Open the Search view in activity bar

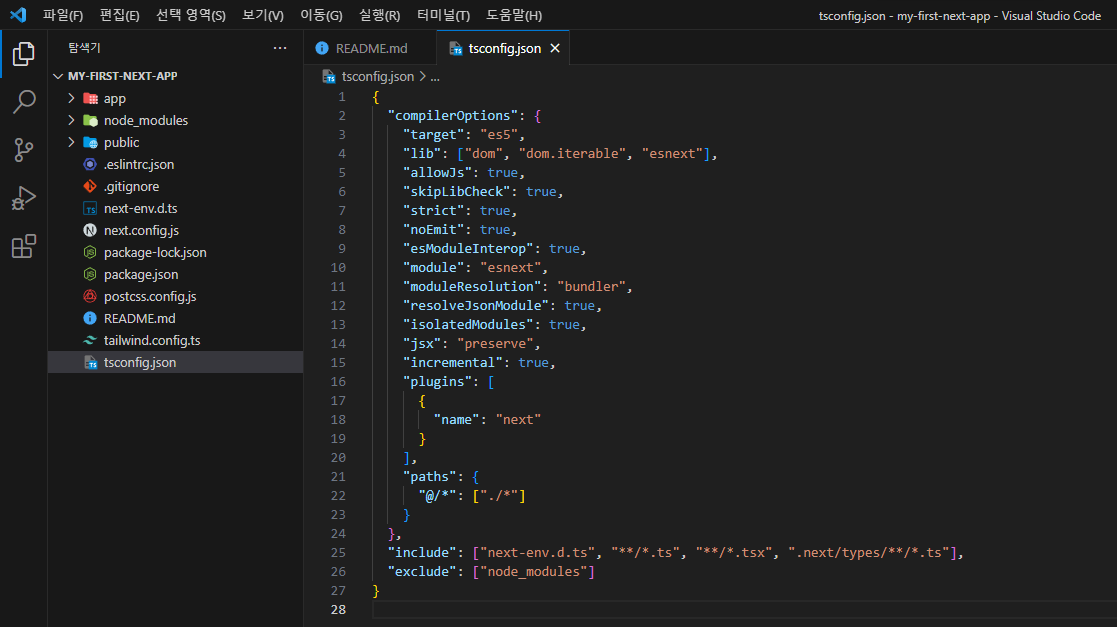[x=24, y=102]
